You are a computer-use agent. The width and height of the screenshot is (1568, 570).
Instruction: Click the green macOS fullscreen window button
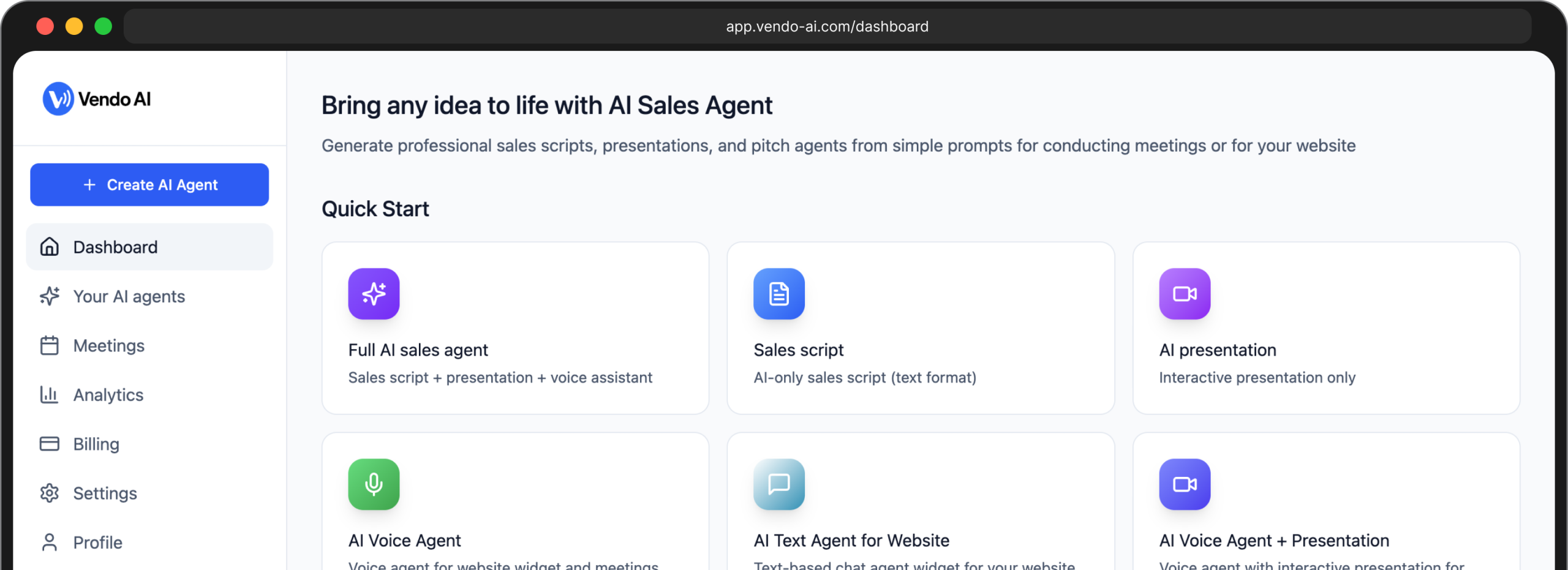(x=104, y=26)
